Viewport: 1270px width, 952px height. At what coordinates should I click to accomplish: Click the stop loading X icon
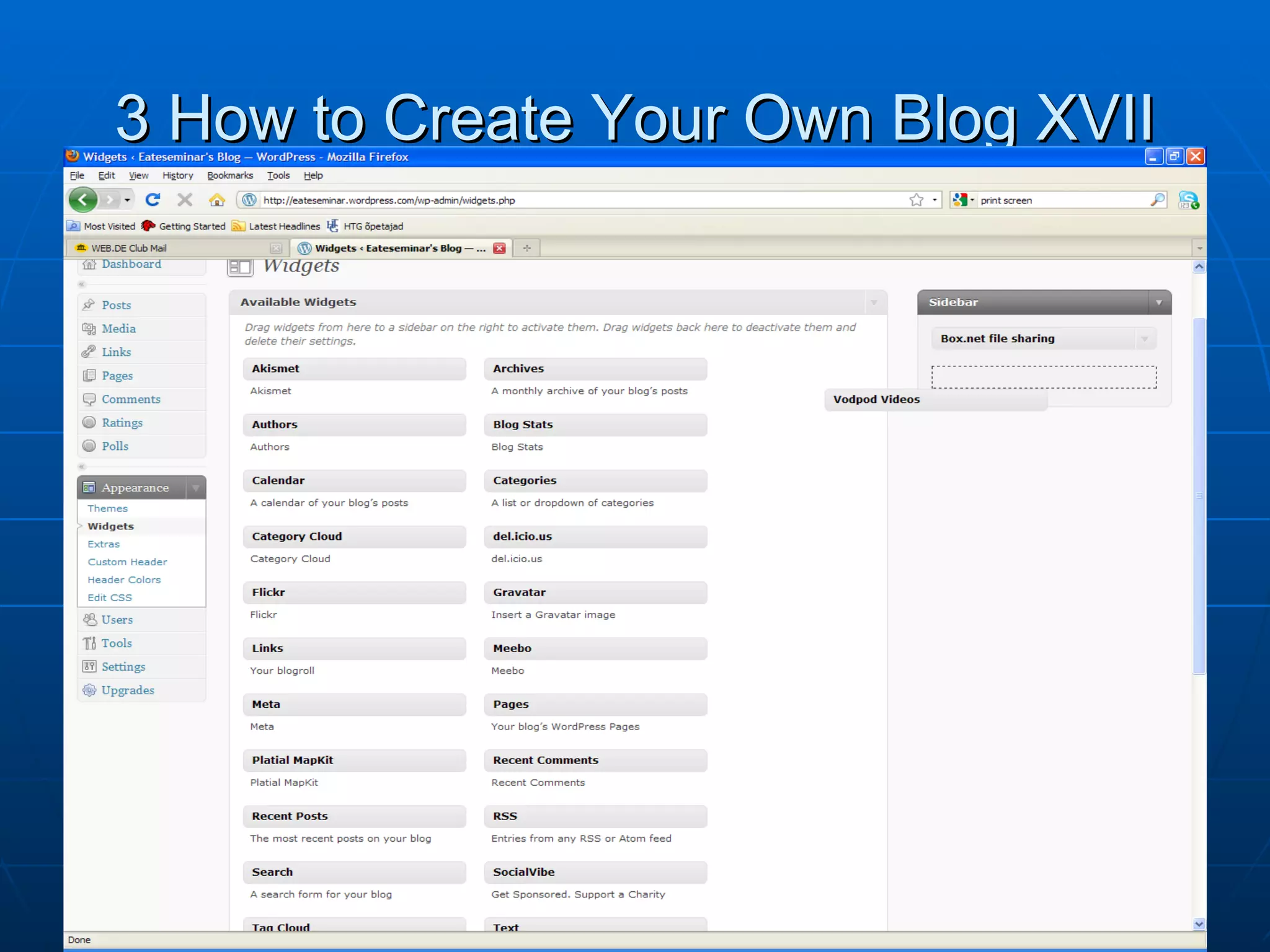[x=185, y=200]
